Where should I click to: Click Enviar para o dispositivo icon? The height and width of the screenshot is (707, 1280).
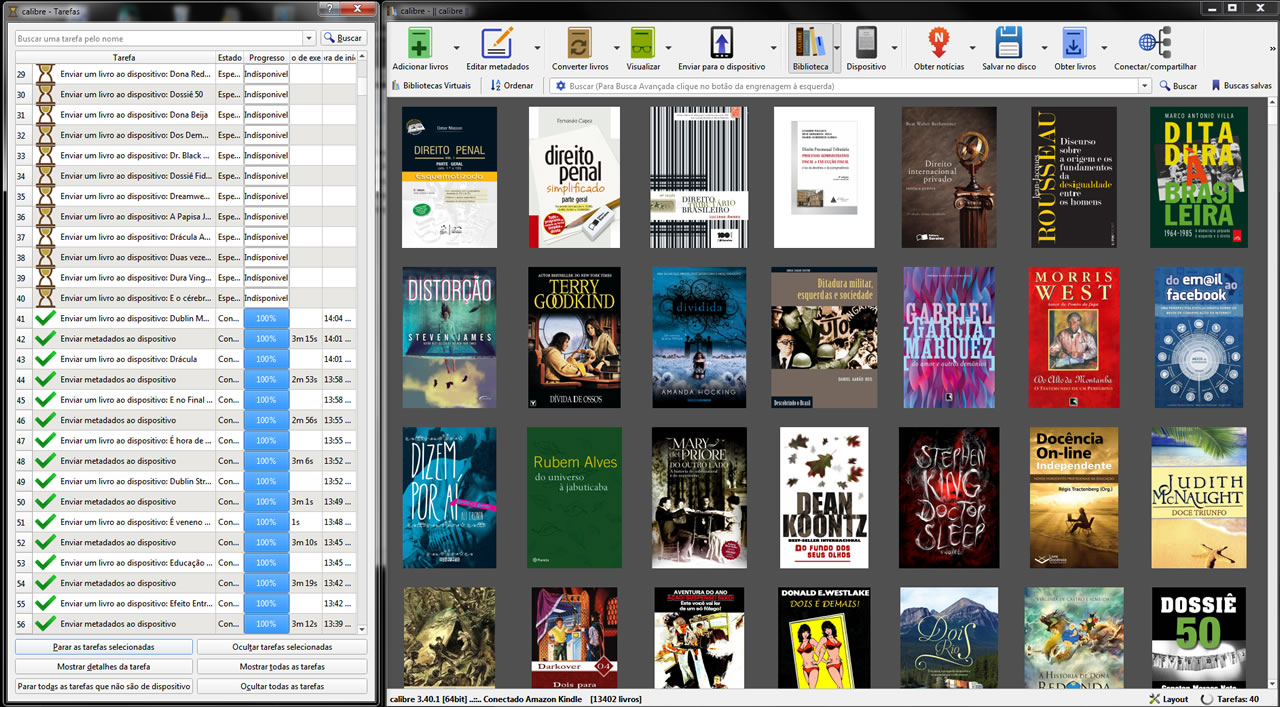pyautogui.click(x=721, y=45)
